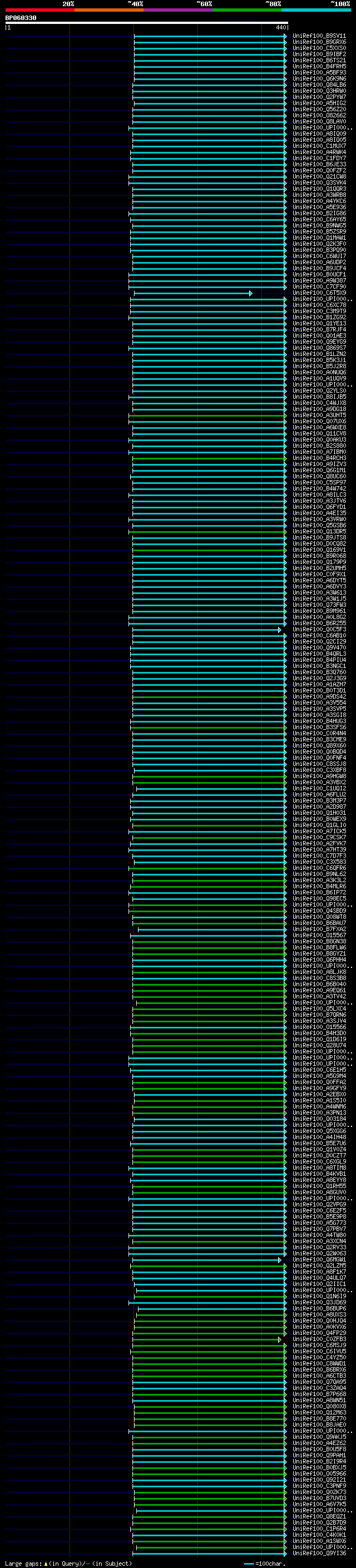This screenshot has height=1568, width=356.
Task: Select hit label UniRef100_C1P6R4
Action: click(x=319, y=1529)
